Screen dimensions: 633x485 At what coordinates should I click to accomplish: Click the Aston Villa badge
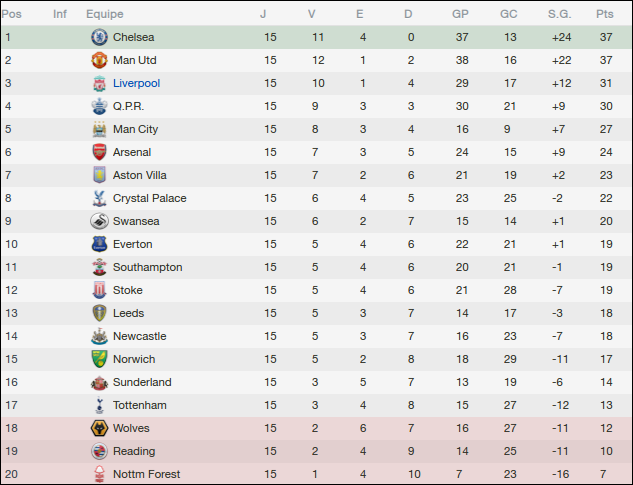(98, 175)
